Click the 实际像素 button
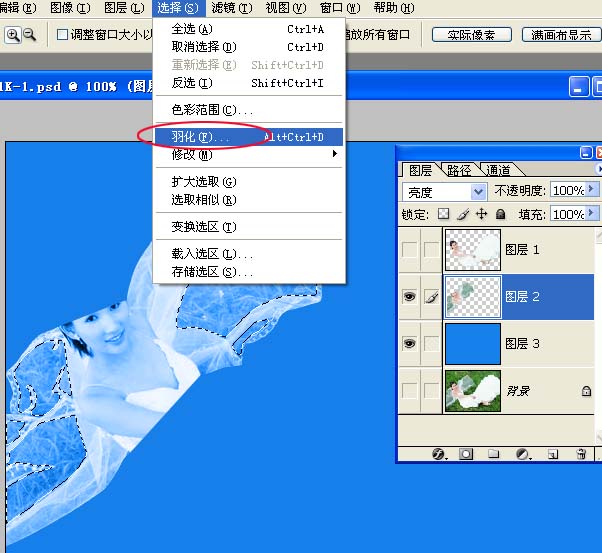 point(471,35)
